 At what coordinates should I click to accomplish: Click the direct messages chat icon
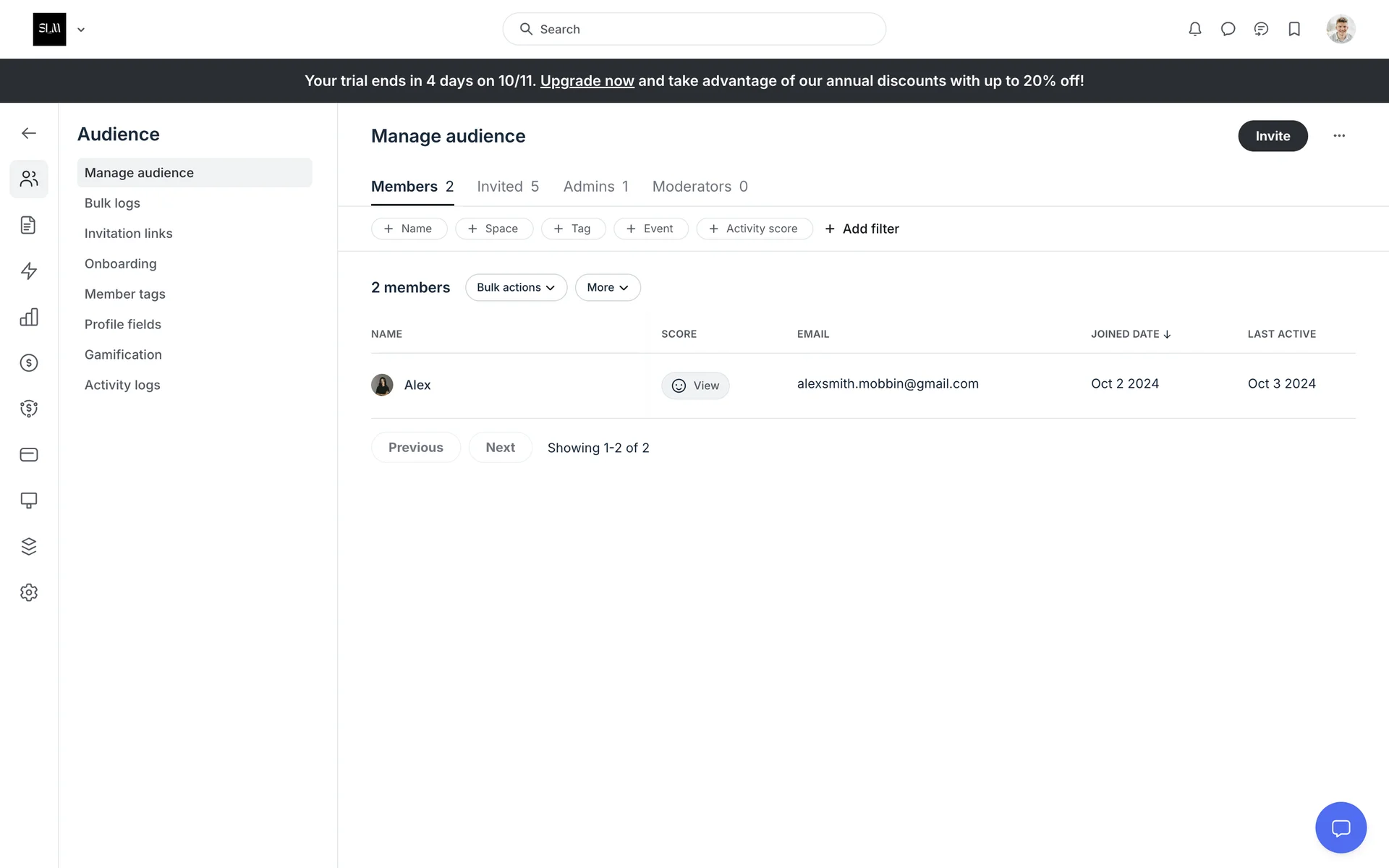click(x=1228, y=29)
